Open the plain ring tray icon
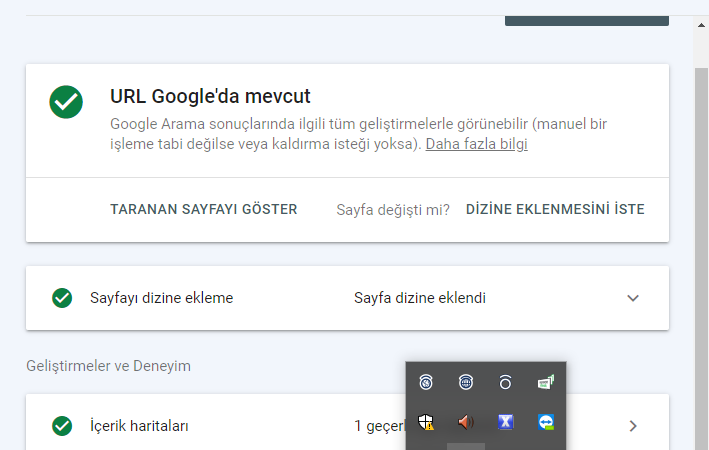709x450 pixels. (506, 383)
